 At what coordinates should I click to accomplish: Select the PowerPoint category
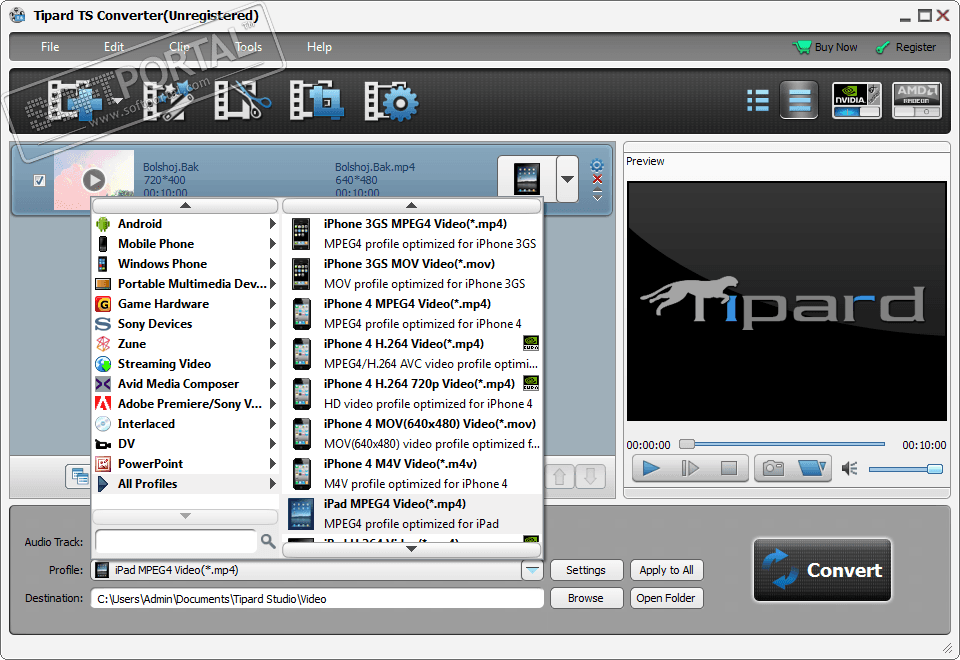pos(186,464)
